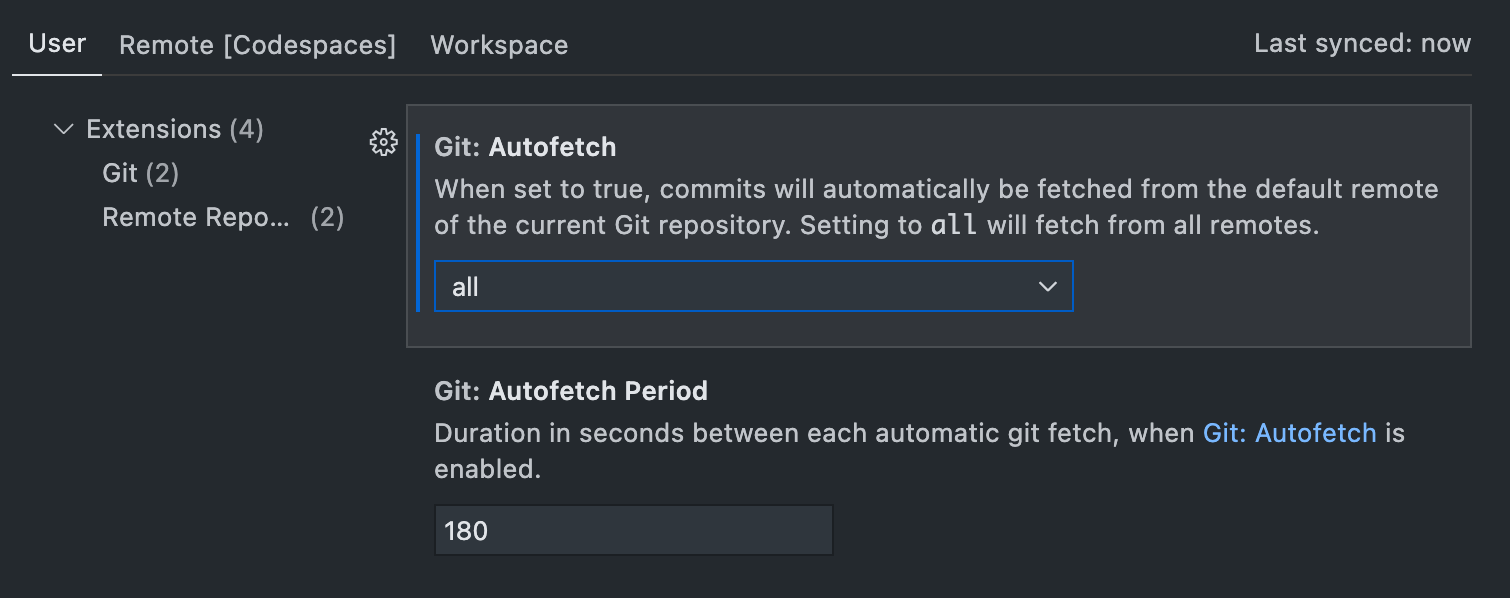Collapse Extensions (4) using its arrow

(x=63, y=128)
